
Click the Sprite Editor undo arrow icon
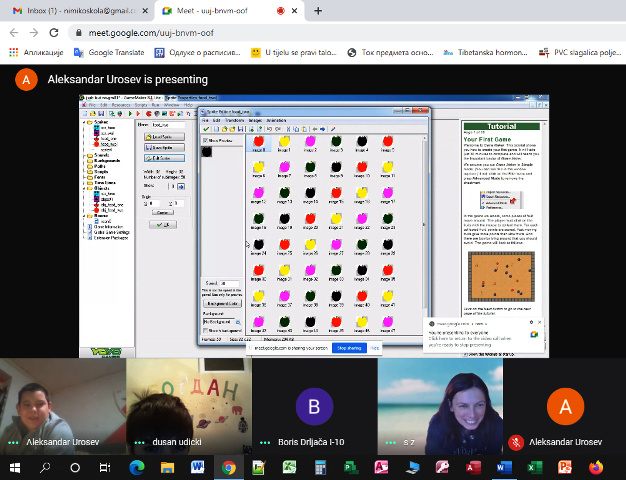click(269, 129)
